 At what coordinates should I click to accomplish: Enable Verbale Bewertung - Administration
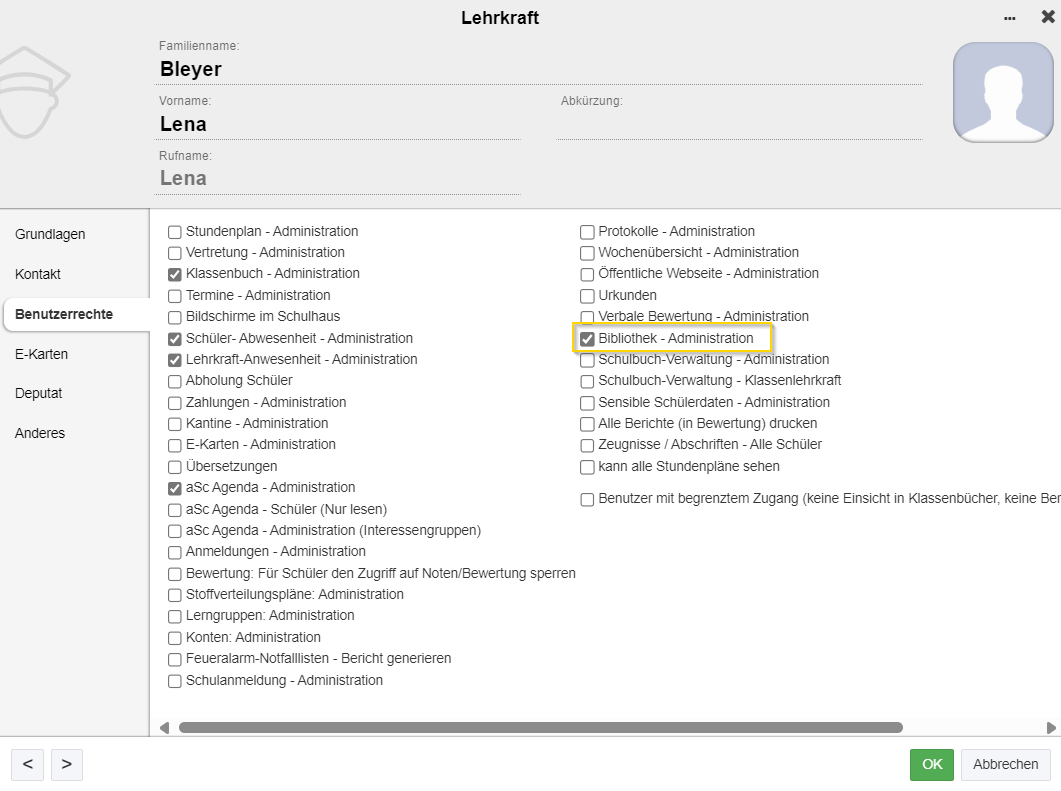click(x=587, y=317)
